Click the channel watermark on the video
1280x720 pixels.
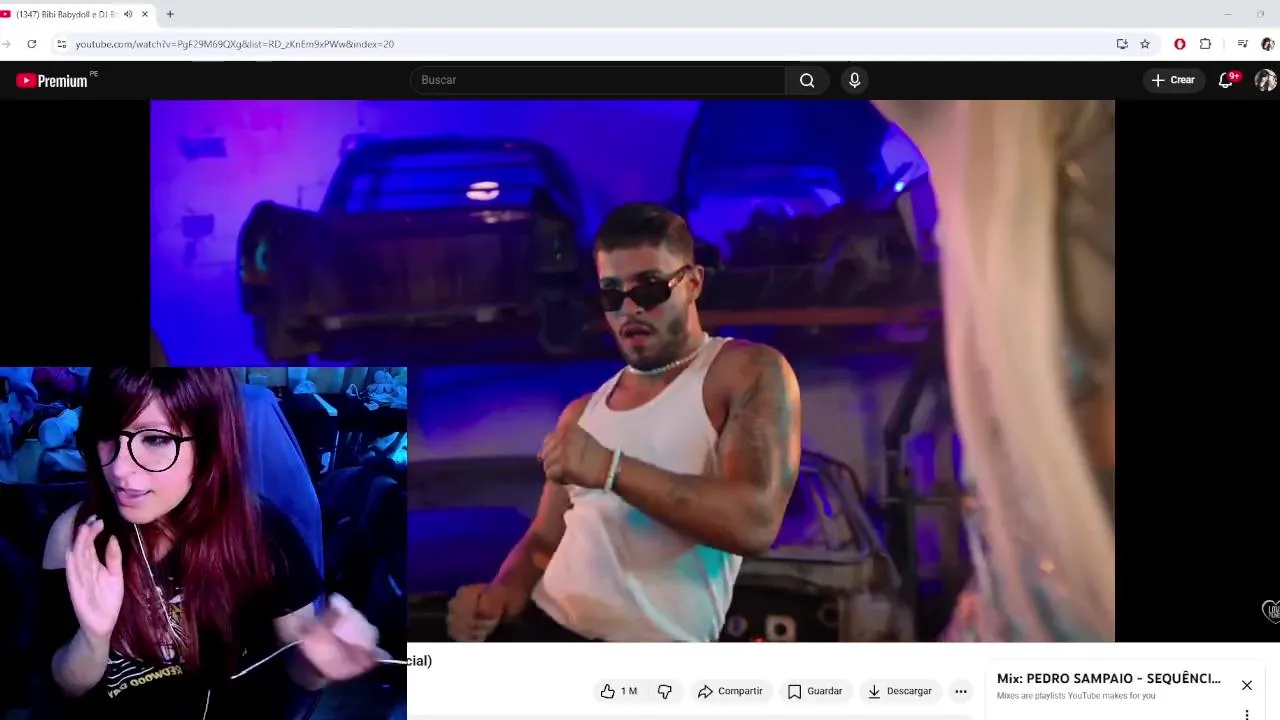(1271, 610)
